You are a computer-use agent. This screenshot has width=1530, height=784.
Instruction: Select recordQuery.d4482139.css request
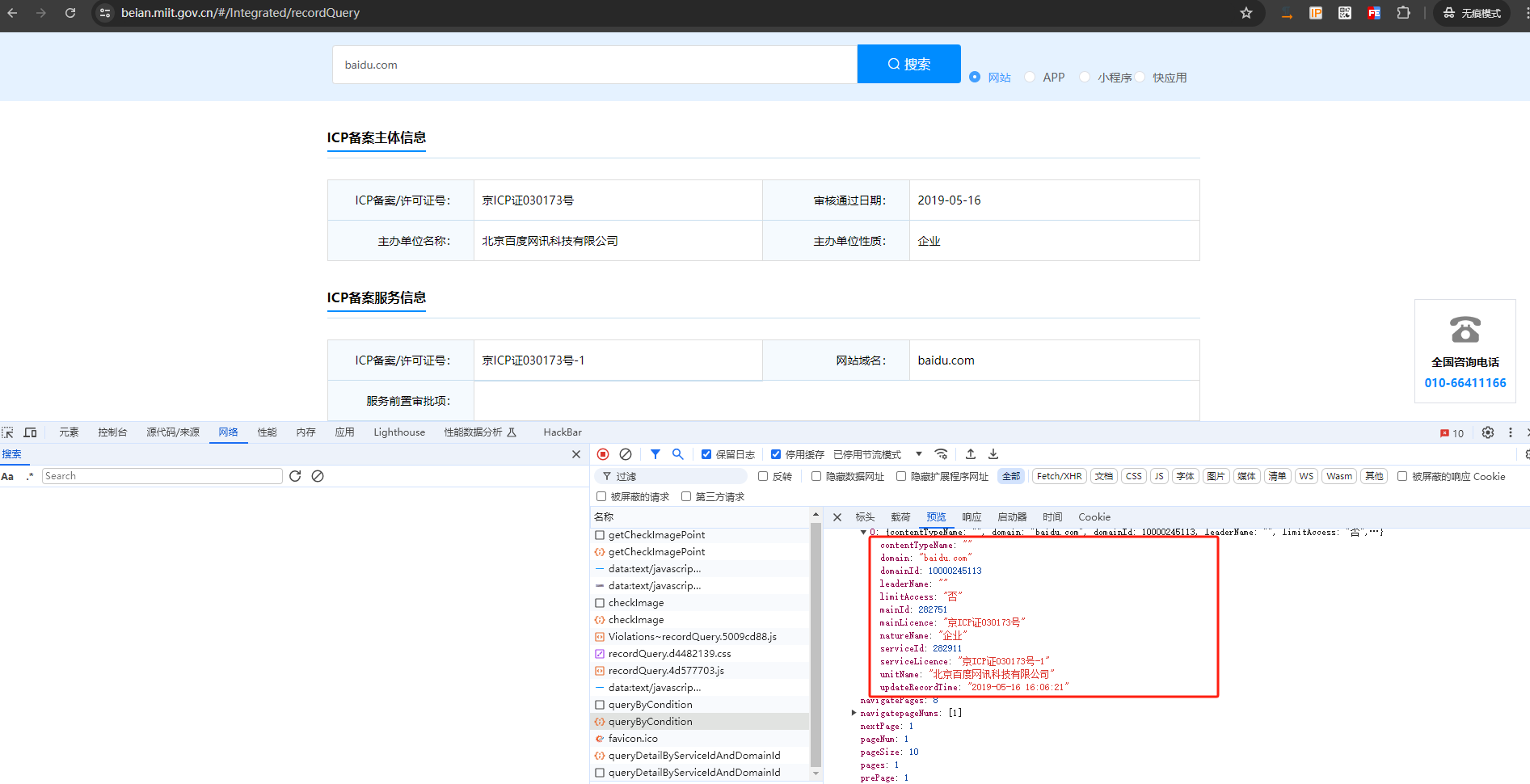click(x=700, y=654)
